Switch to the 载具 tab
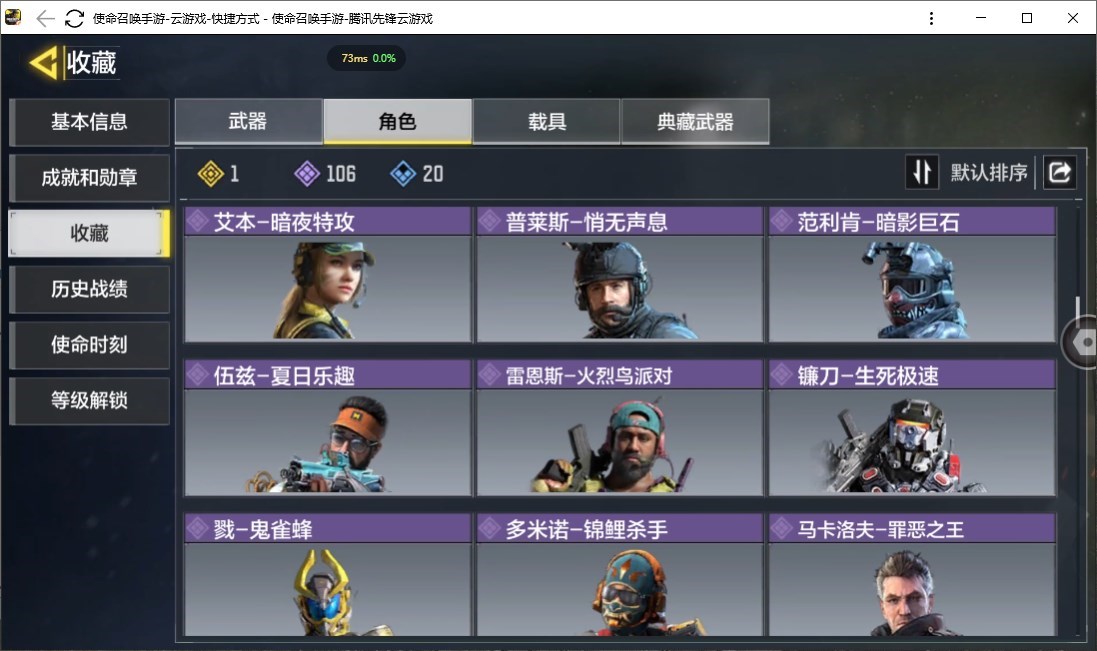Image resolution: width=1097 pixels, height=651 pixels. [x=546, y=122]
